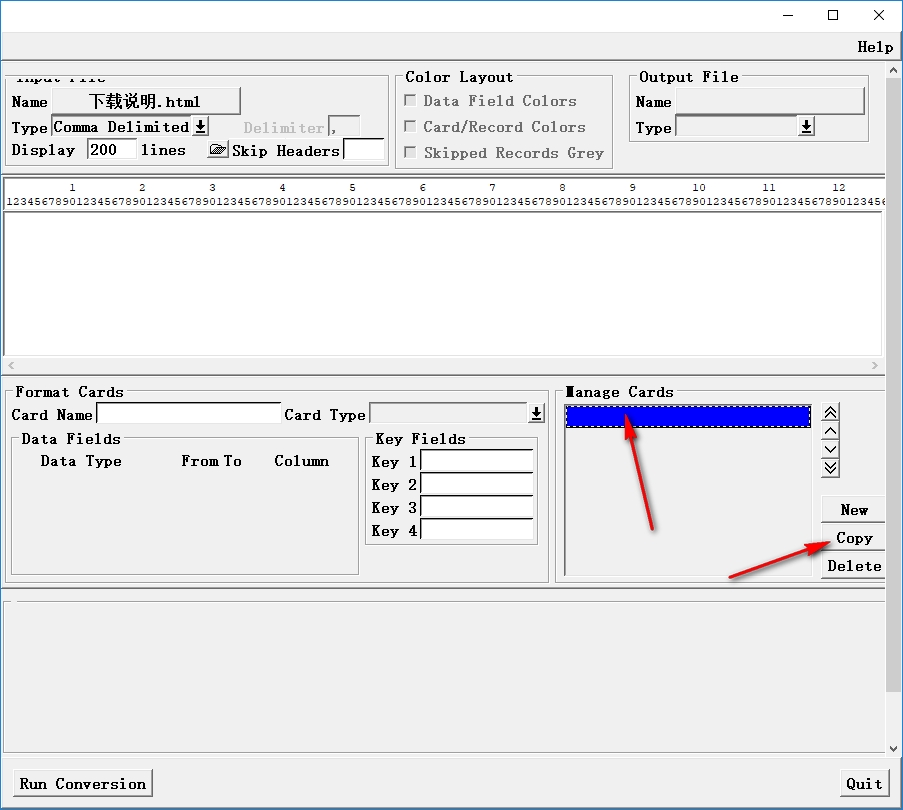Viewport: 903px width, 810px height.
Task: Click the input file name button
Action: pyautogui.click(x=145, y=101)
